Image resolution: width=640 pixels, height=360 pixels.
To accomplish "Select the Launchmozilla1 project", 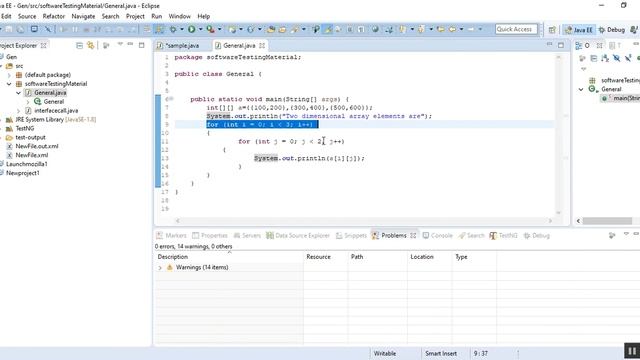I will (x=27, y=164).
